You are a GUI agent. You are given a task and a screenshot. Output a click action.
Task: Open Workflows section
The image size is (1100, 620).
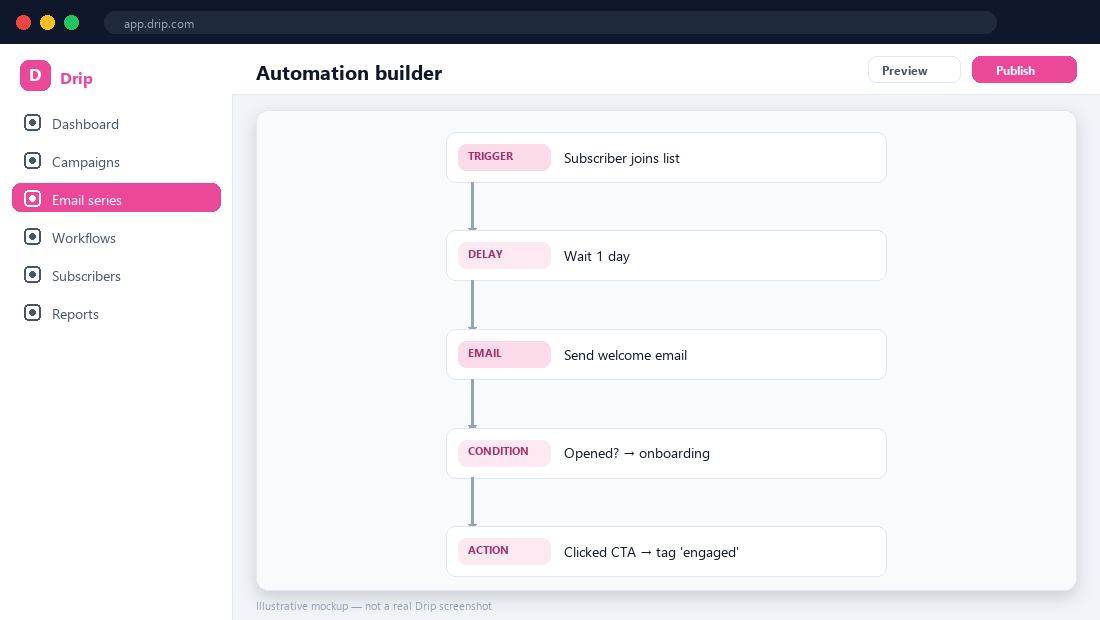pyautogui.click(x=116, y=238)
